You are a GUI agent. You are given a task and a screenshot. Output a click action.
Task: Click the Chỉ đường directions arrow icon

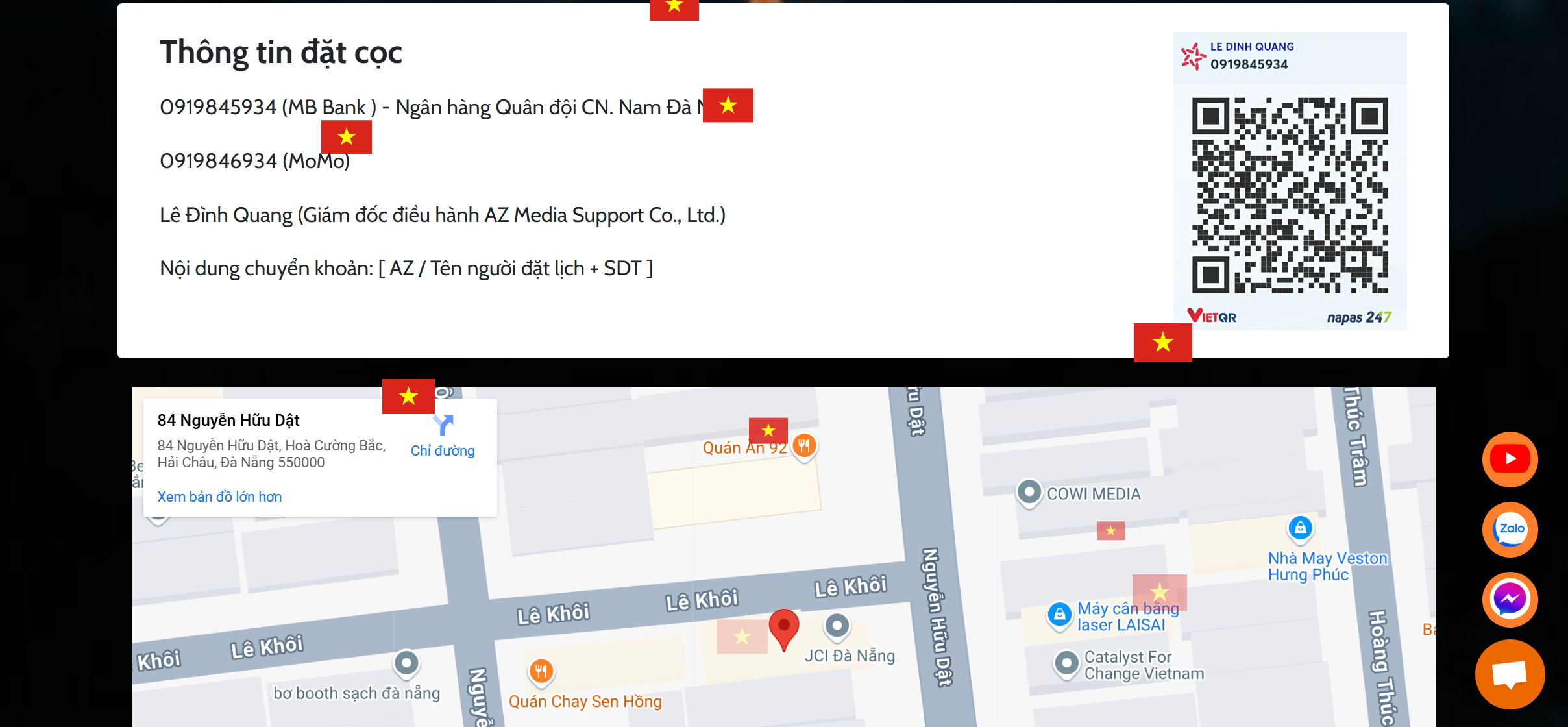[443, 425]
